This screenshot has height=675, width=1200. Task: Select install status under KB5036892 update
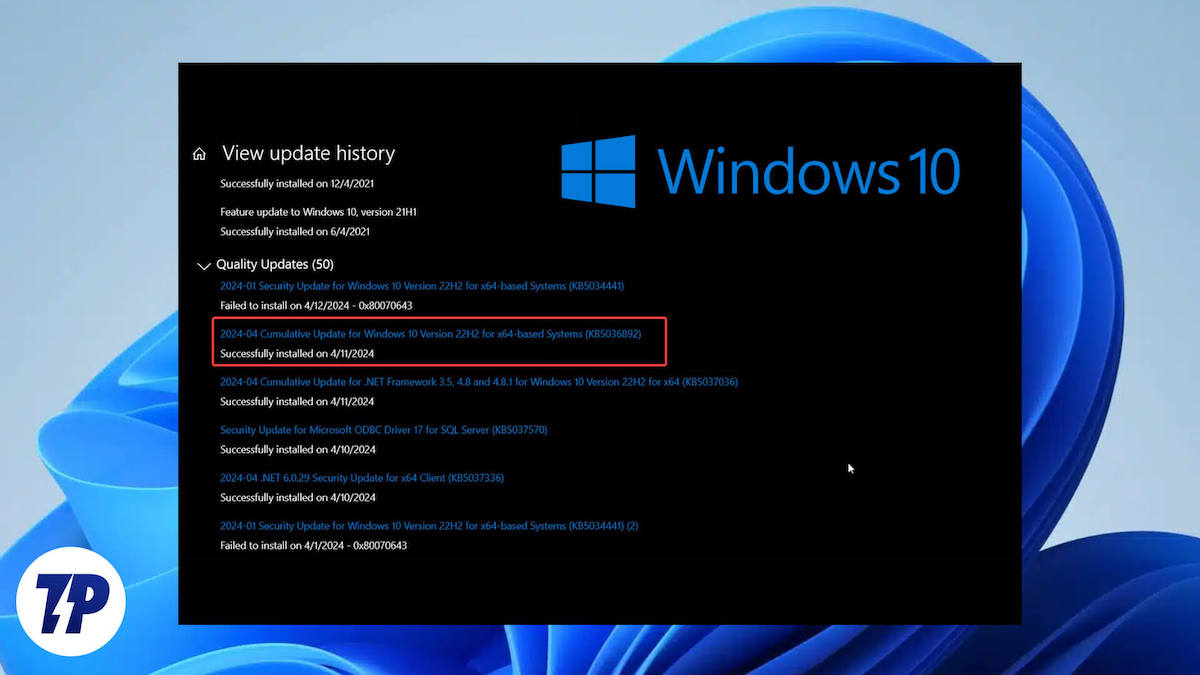[x=298, y=353]
